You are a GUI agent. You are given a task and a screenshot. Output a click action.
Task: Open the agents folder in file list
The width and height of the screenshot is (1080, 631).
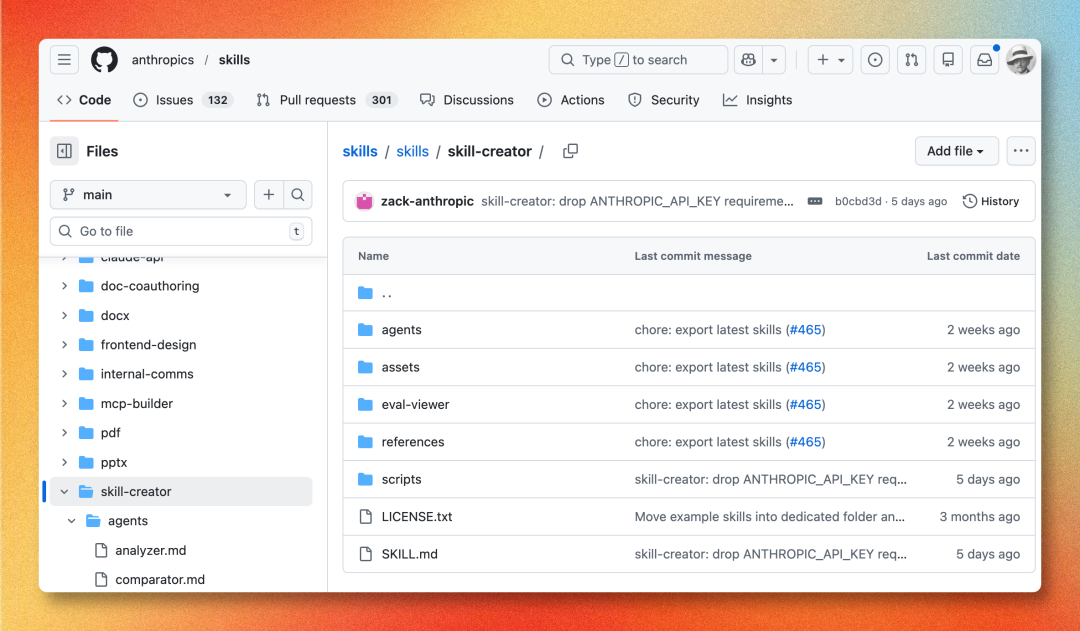click(402, 330)
